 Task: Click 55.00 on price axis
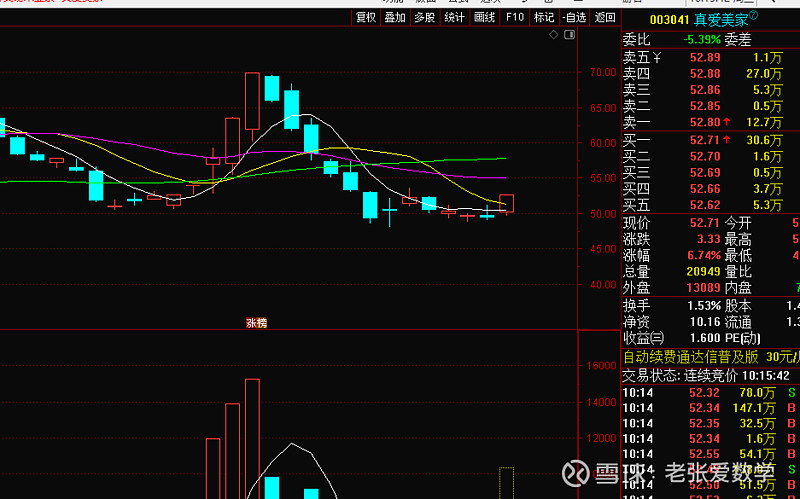coord(604,178)
